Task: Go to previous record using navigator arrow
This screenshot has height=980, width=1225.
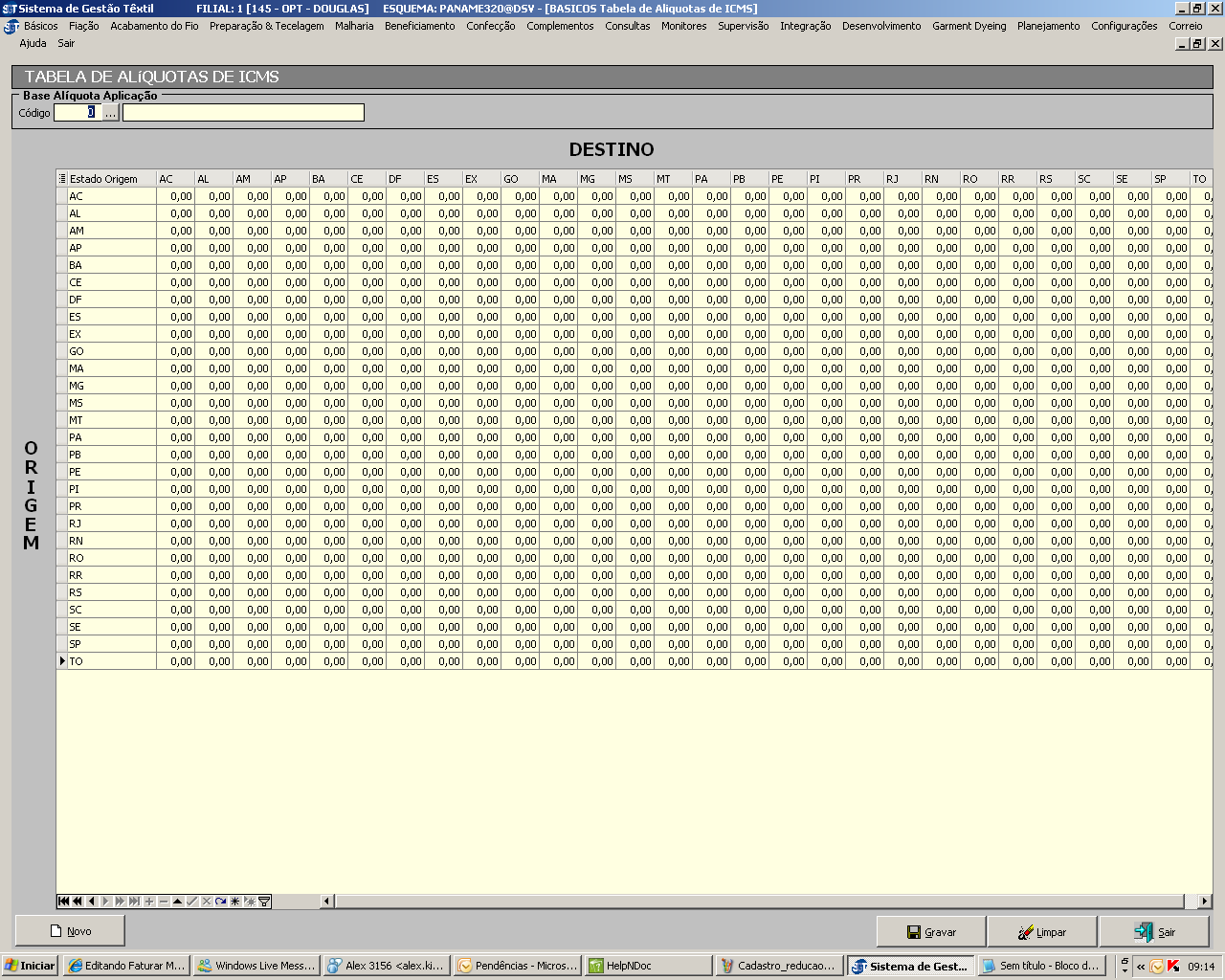Action: click(92, 902)
